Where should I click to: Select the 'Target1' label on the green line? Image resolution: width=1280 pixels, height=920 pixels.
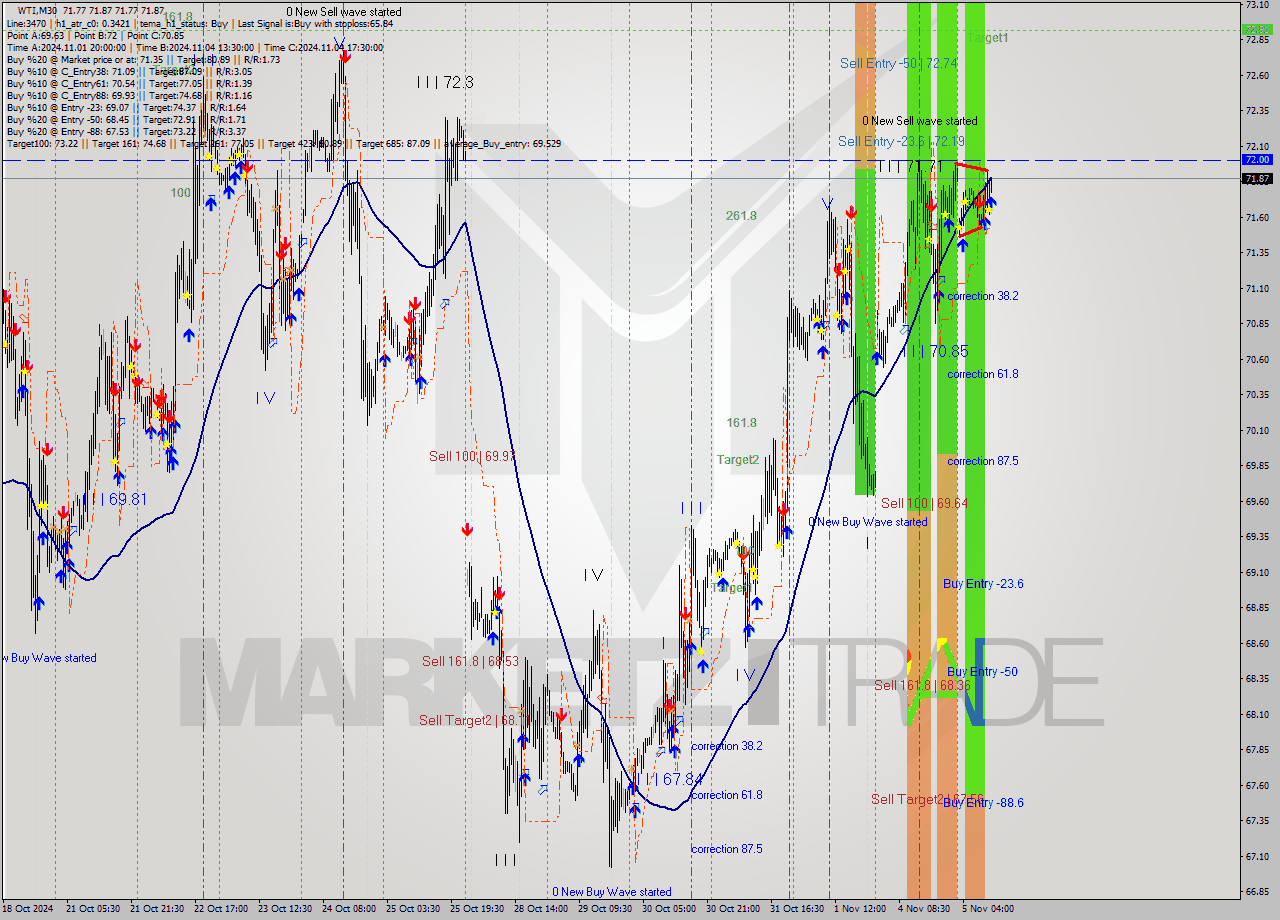(x=987, y=38)
